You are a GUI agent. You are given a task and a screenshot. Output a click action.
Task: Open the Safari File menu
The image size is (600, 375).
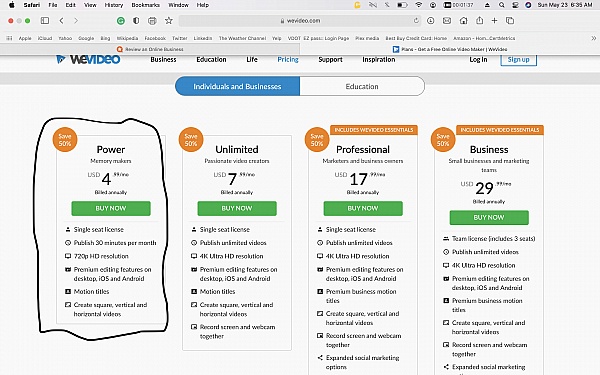coord(53,5)
